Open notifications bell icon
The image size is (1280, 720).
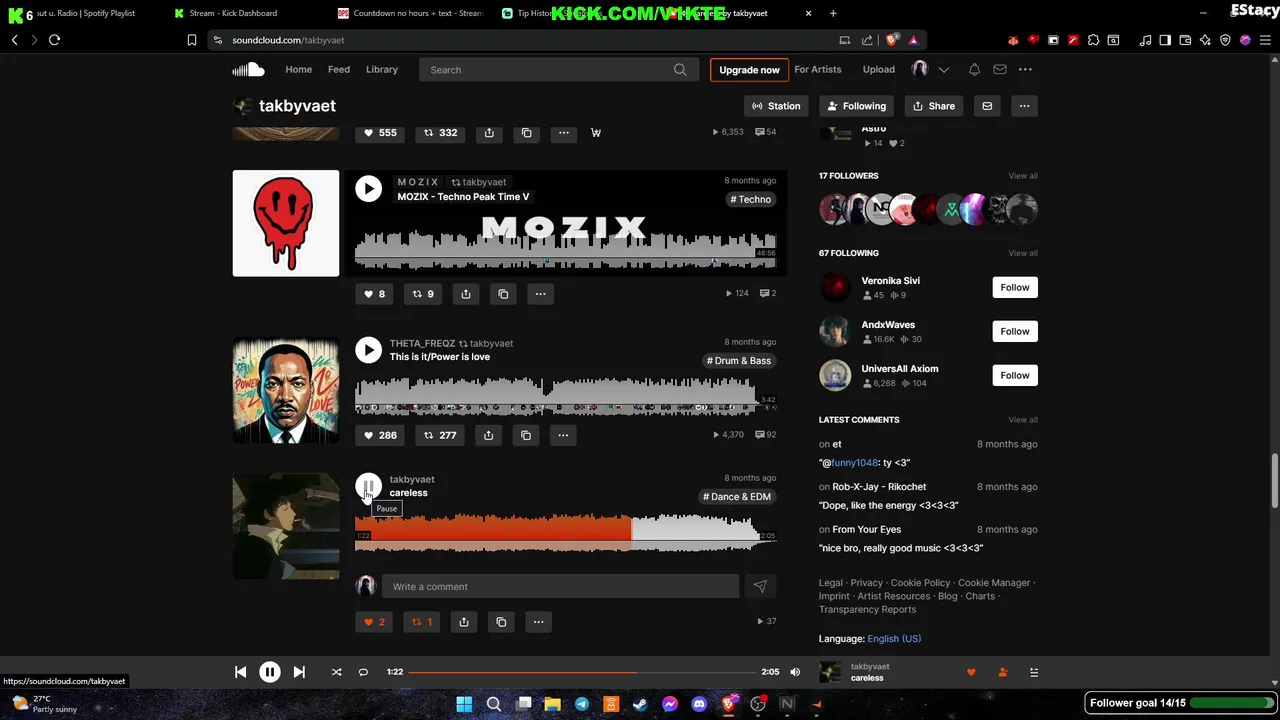click(x=974, y=69)
